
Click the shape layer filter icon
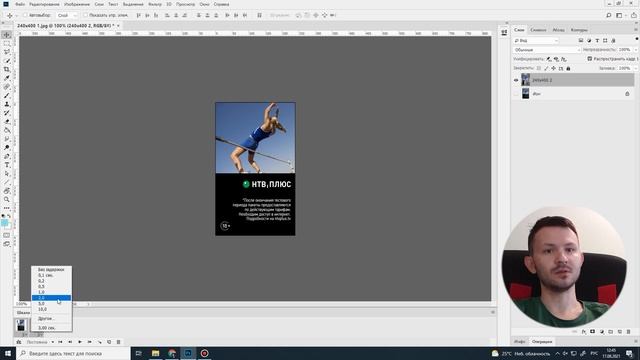(605, 41)
